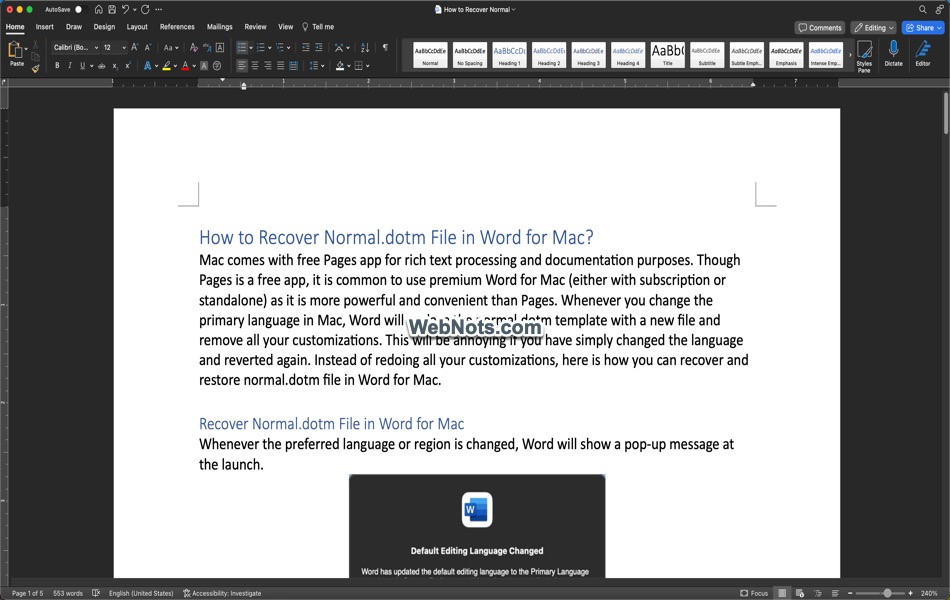950x600 pixels.
Task: Apply strikethrough formatting
Action: (x=102, y=65)
